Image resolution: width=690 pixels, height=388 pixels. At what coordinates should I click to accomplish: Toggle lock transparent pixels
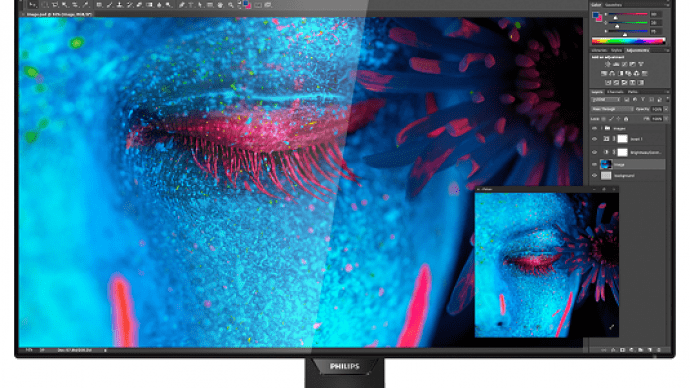tap(603, 119)
